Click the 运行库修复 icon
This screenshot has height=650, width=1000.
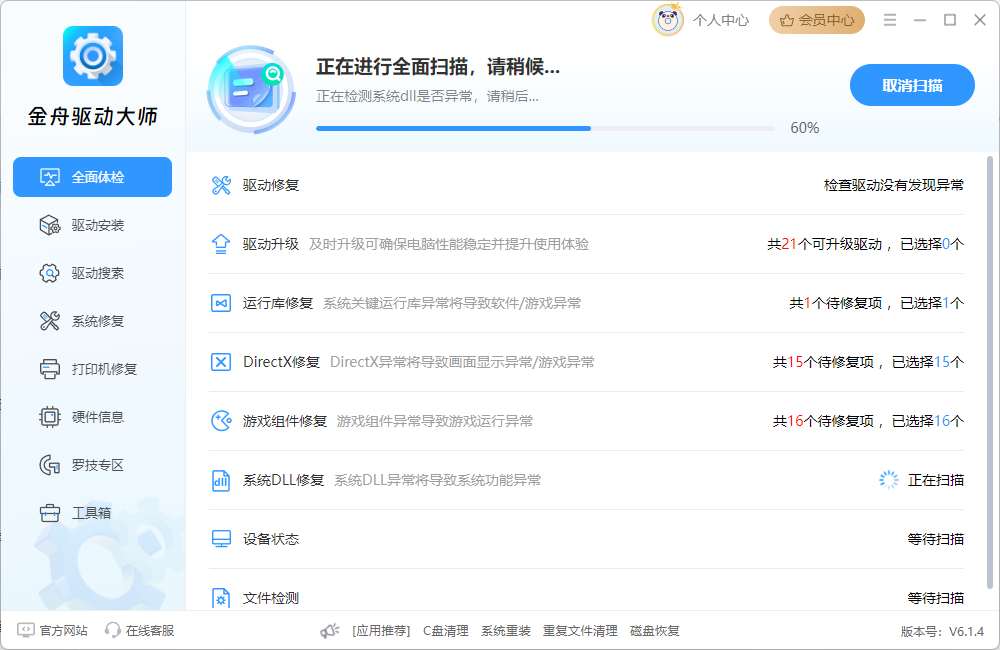(221, 303)
